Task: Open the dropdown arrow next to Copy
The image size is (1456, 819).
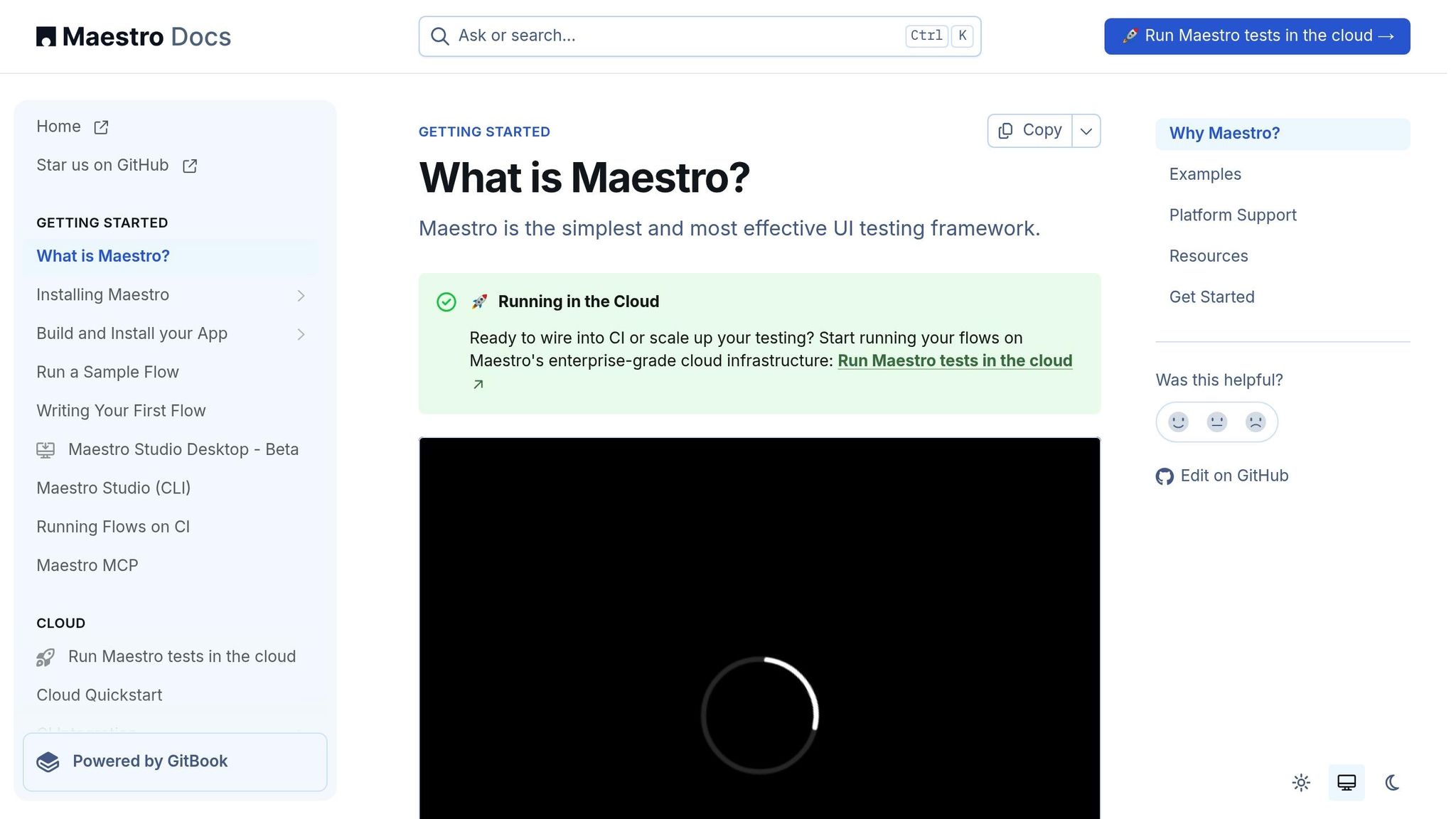Action: point(1086,131)
